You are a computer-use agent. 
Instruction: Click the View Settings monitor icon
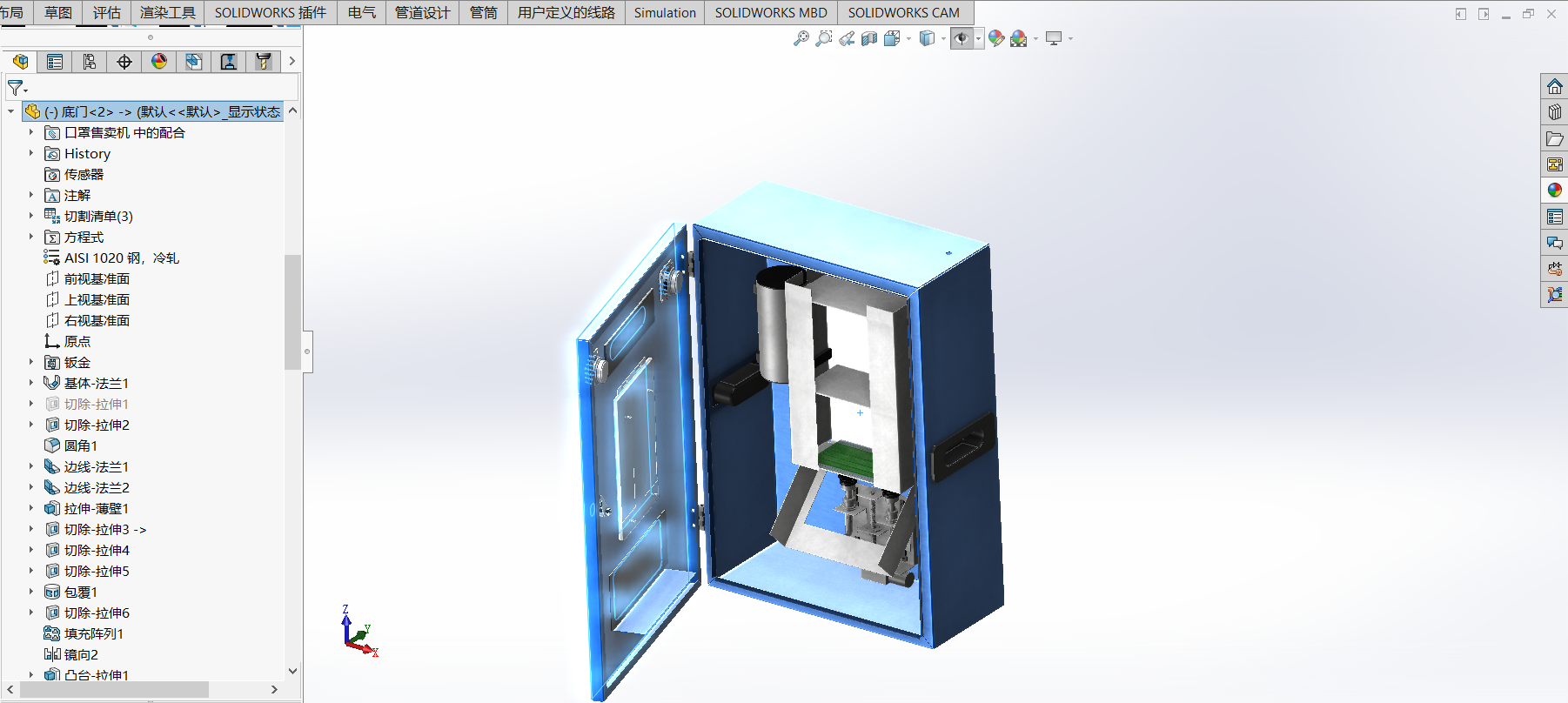pyautogui.click(x=1054, y=38)
